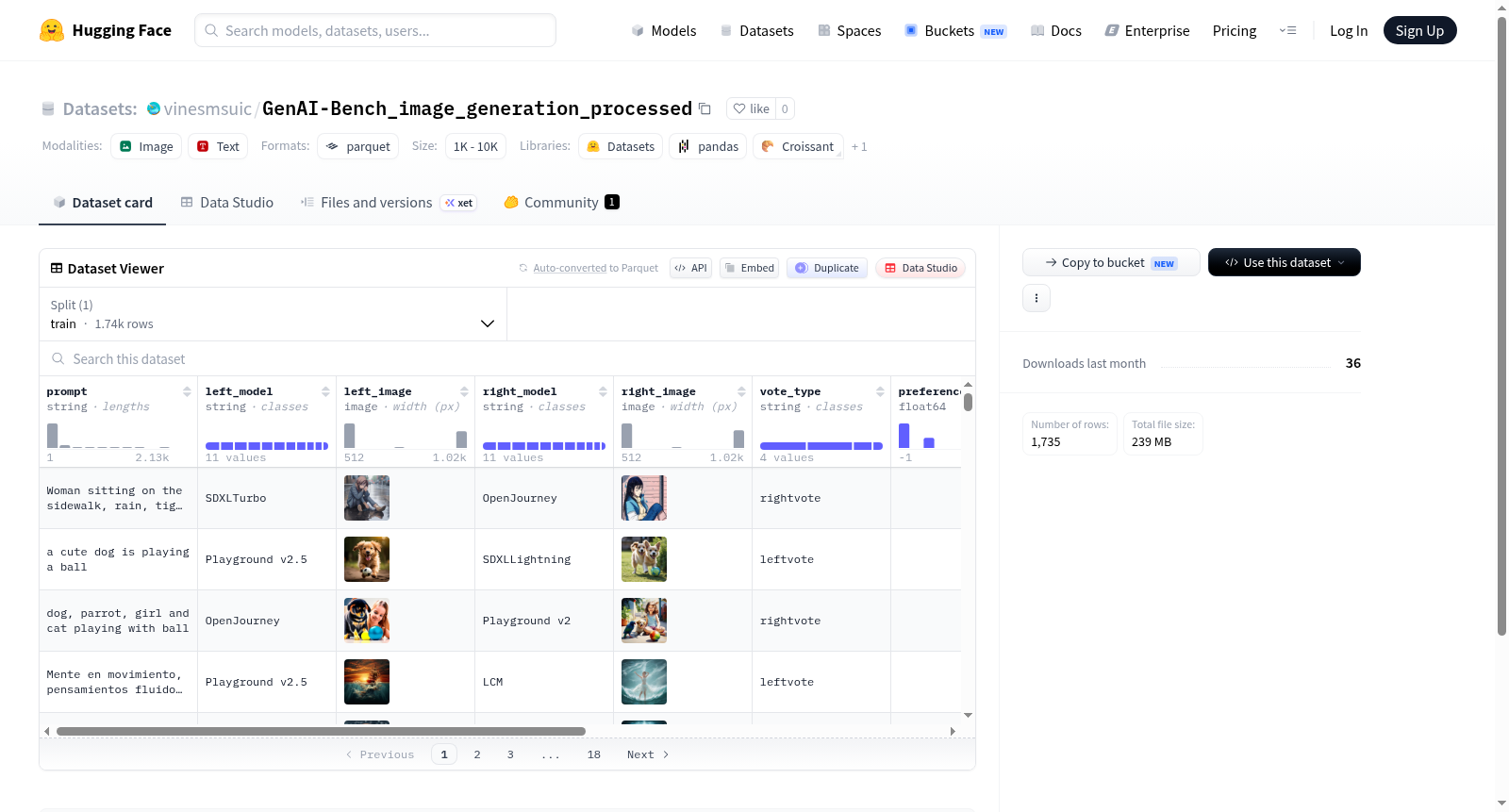Click the Dataset Viewer table icon

(x=57, y=269)
